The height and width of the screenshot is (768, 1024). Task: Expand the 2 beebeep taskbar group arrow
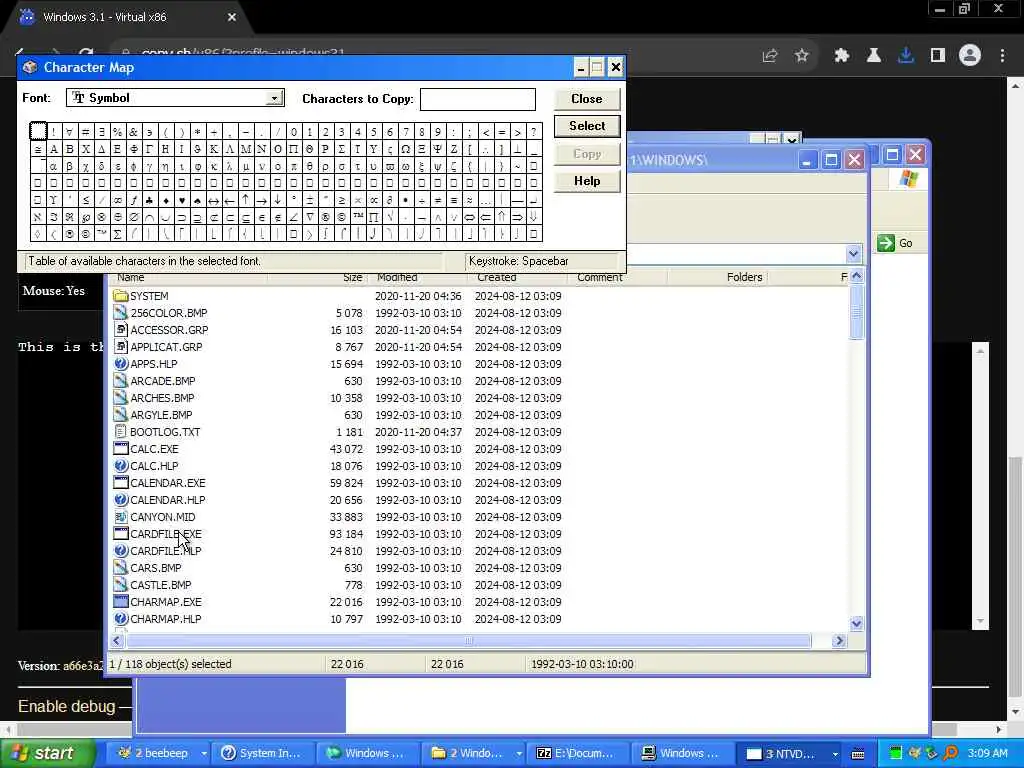pyautogui.click(x=204, y=753)
